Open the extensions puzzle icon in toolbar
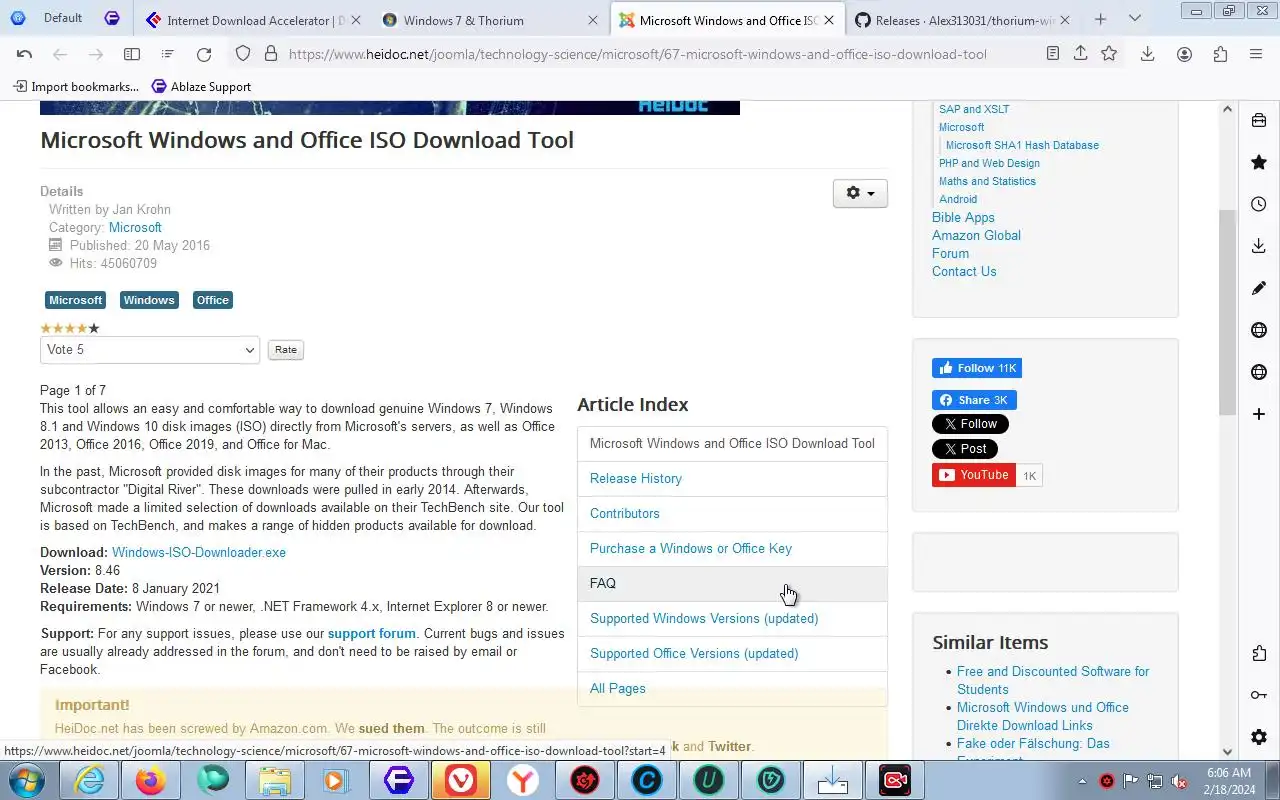This screenshot has height=800, width=1280. [1220, 54]
